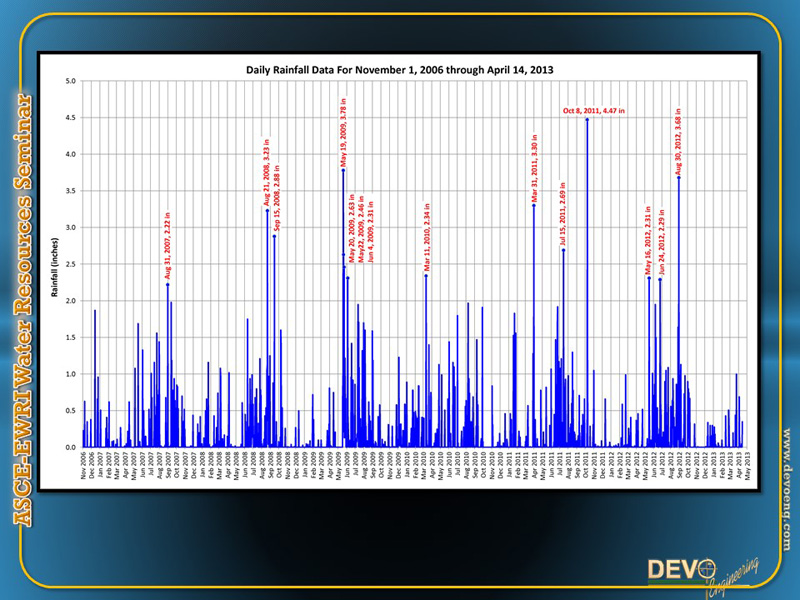Click the 5.0 tick on the rainfall axis
The image size is (800, 600).
70,81
